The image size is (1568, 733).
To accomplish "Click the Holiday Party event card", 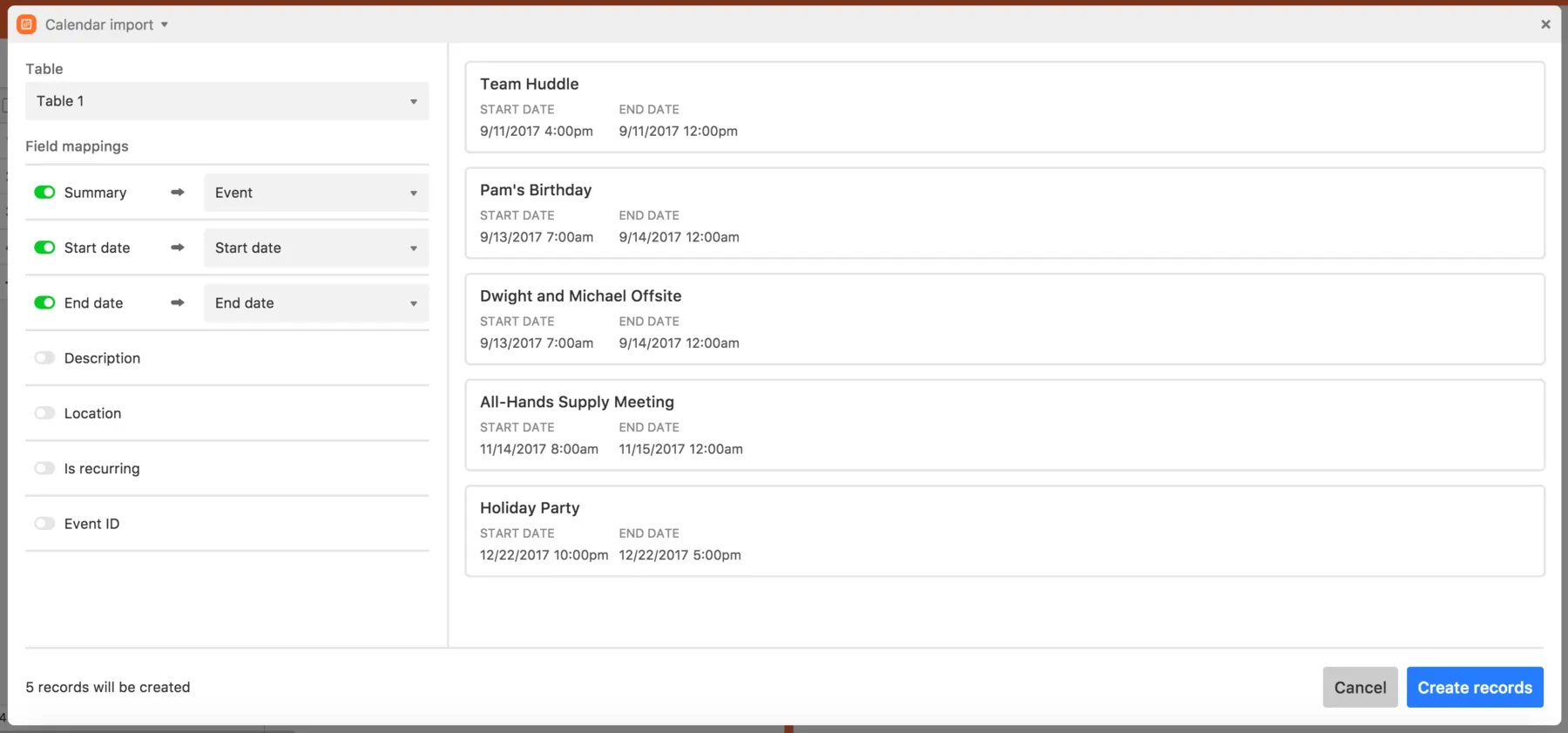I will click(1004, 531).
